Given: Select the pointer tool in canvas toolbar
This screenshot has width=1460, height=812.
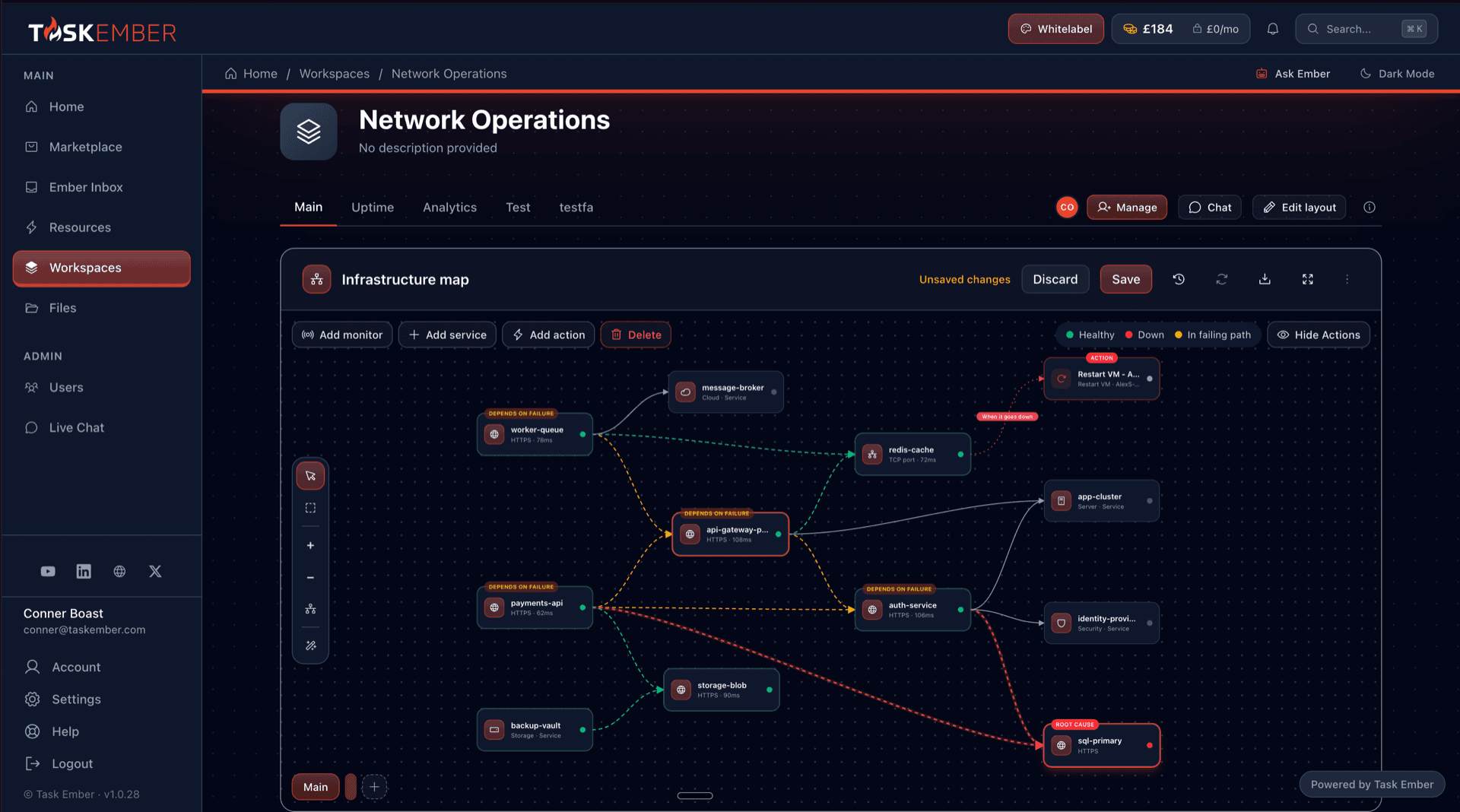Looking at the screenshot, I should 310,476.
